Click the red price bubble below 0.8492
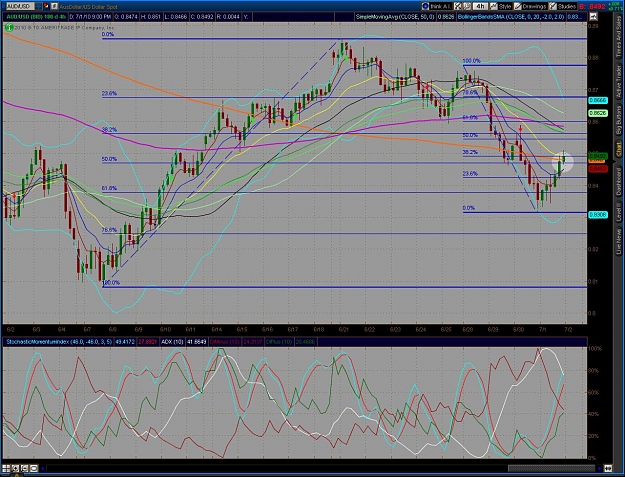The height and width of the screenshot is (477, 625). (x=598, y=169)
